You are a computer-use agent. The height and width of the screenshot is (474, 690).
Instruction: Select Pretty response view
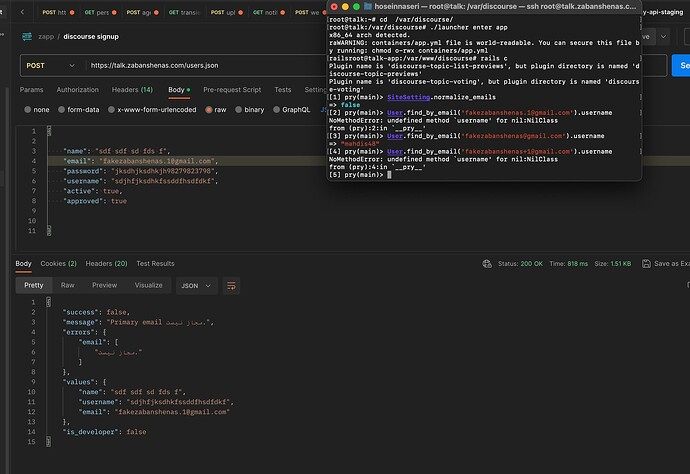tap(34, 285)
